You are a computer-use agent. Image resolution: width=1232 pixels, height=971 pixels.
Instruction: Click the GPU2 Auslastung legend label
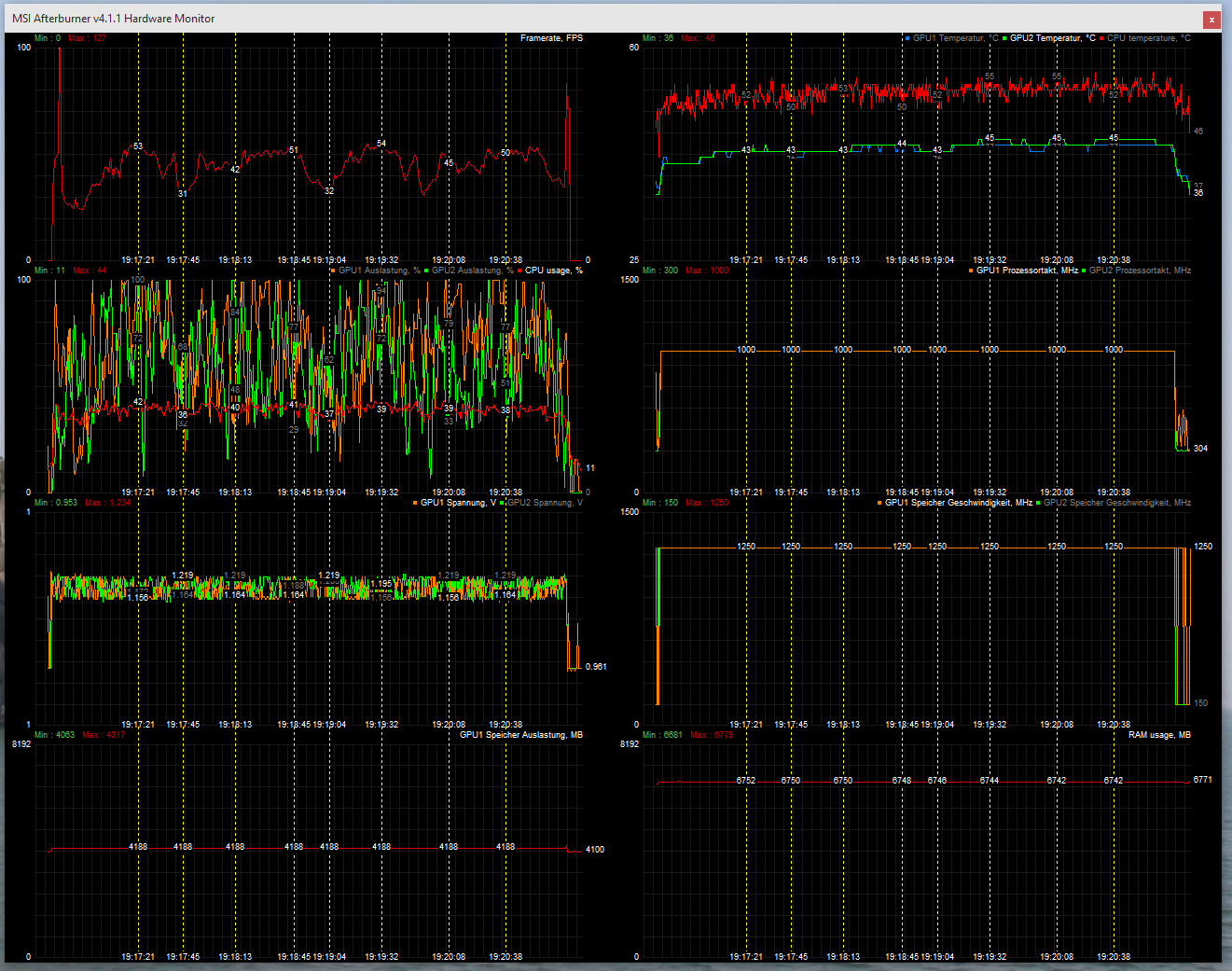[x=473, y=270]
